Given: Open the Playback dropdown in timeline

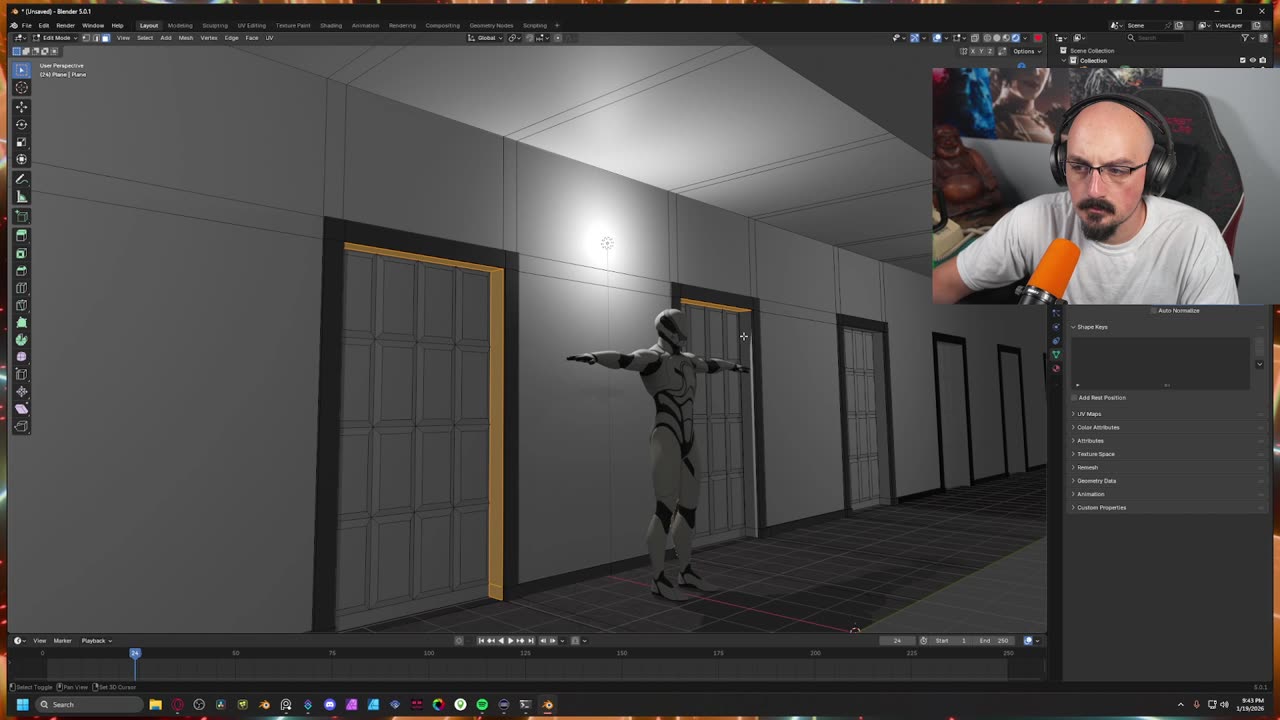Looking at the screenshot, I should click(x=96, y=641).
